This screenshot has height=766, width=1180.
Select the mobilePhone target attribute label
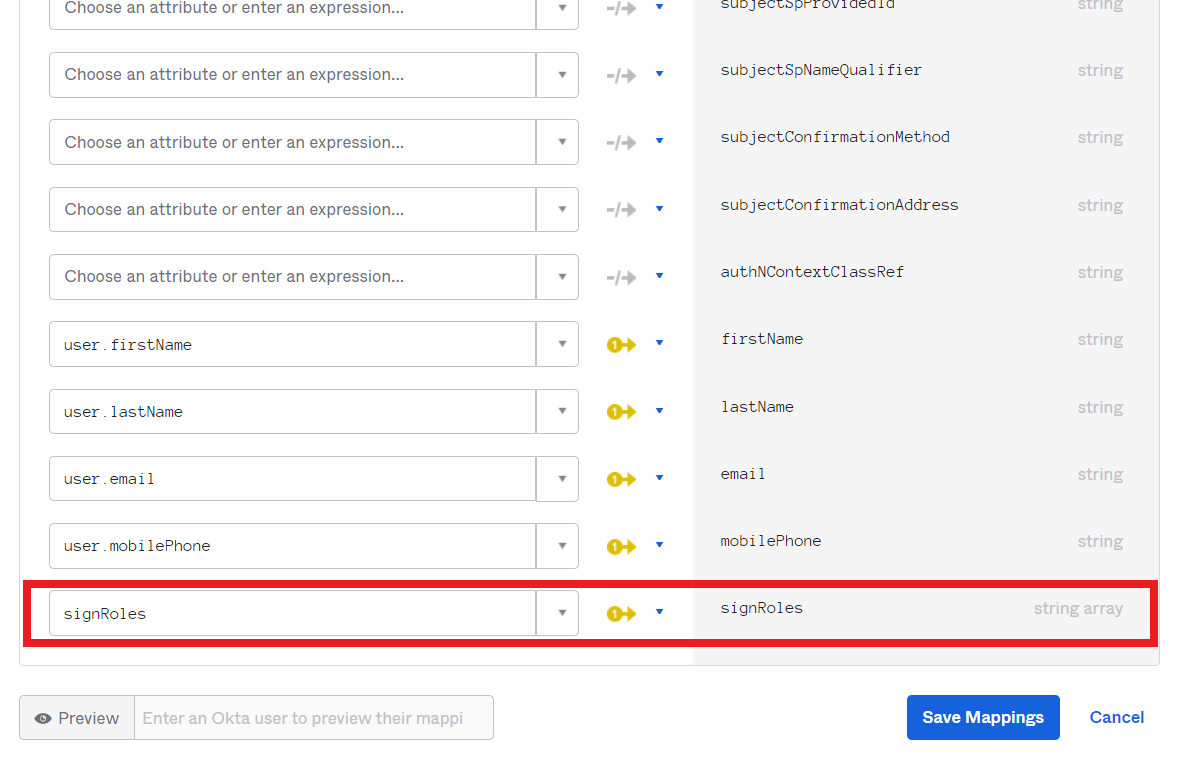tap(771, 541)
